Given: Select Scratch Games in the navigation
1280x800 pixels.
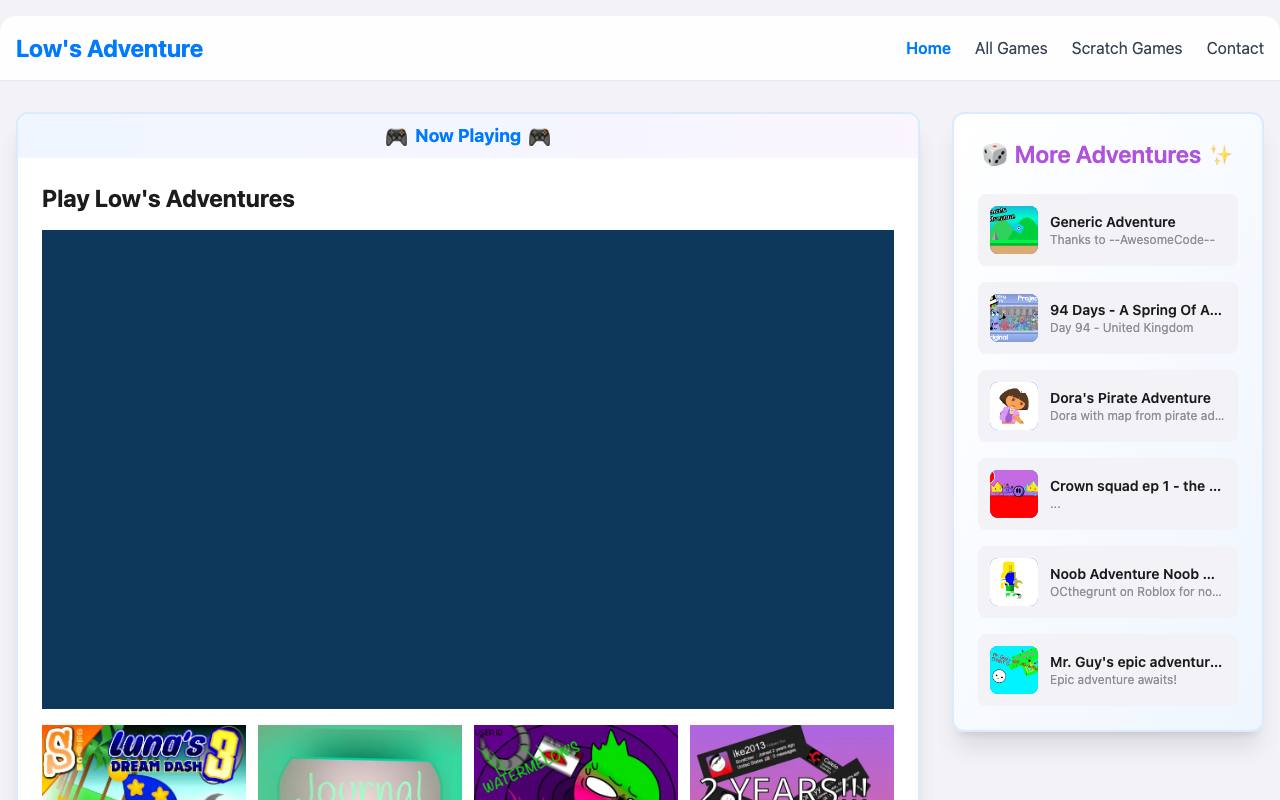Looking at the screenshot, I should pos(1126,48).
